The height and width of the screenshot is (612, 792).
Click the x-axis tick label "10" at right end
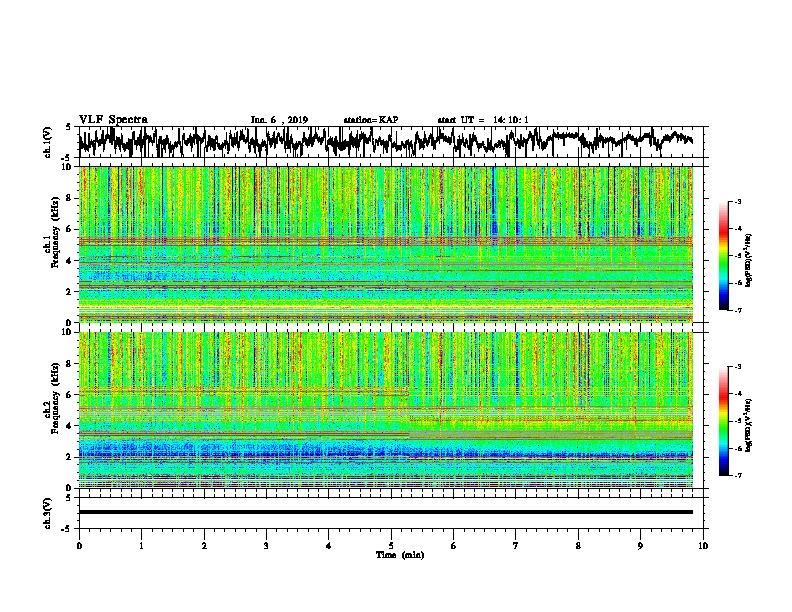click(703, 546)
